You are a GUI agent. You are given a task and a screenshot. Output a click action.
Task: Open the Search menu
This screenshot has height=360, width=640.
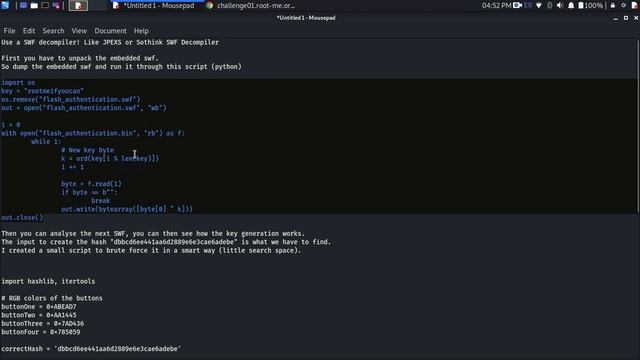(x=53, y=31)
